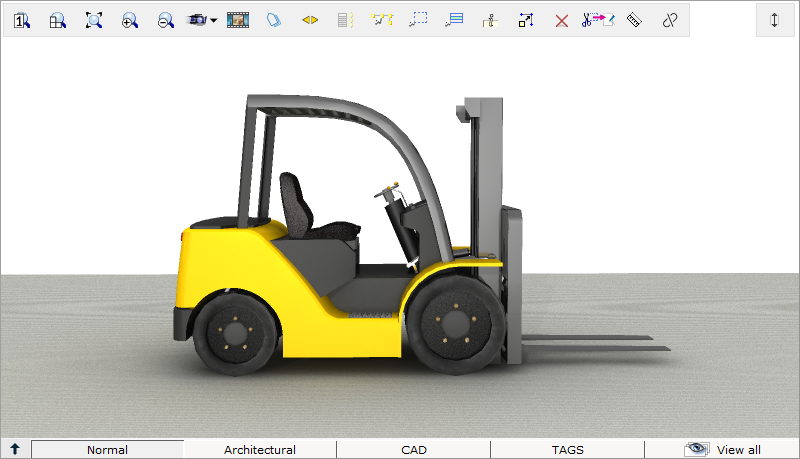The height and width of the screenshot is (459, 800).
Task: Click the grey list with yellow dots icon
Action: tap(345, 20)
